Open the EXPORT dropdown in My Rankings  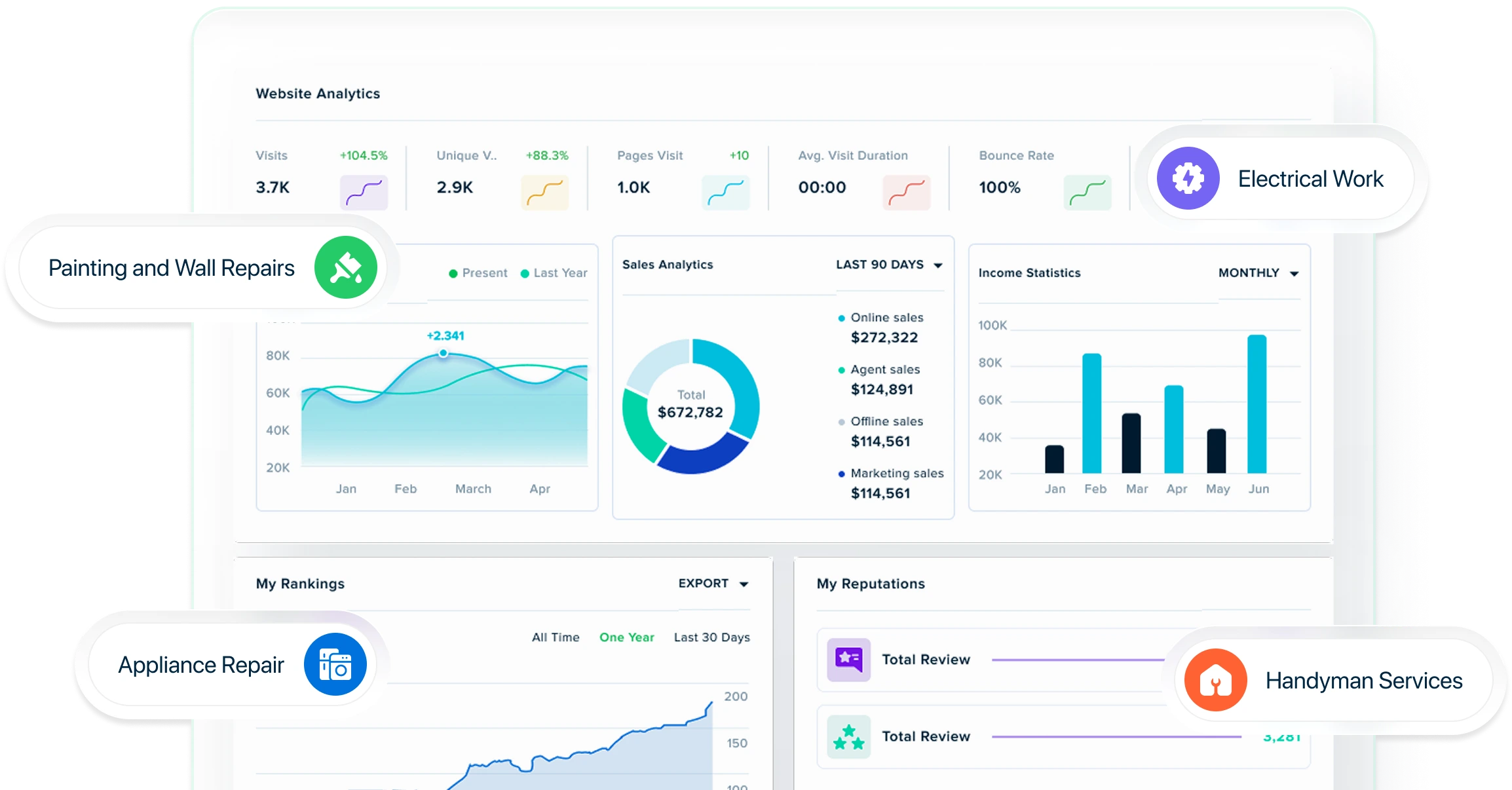click(713, 584)
